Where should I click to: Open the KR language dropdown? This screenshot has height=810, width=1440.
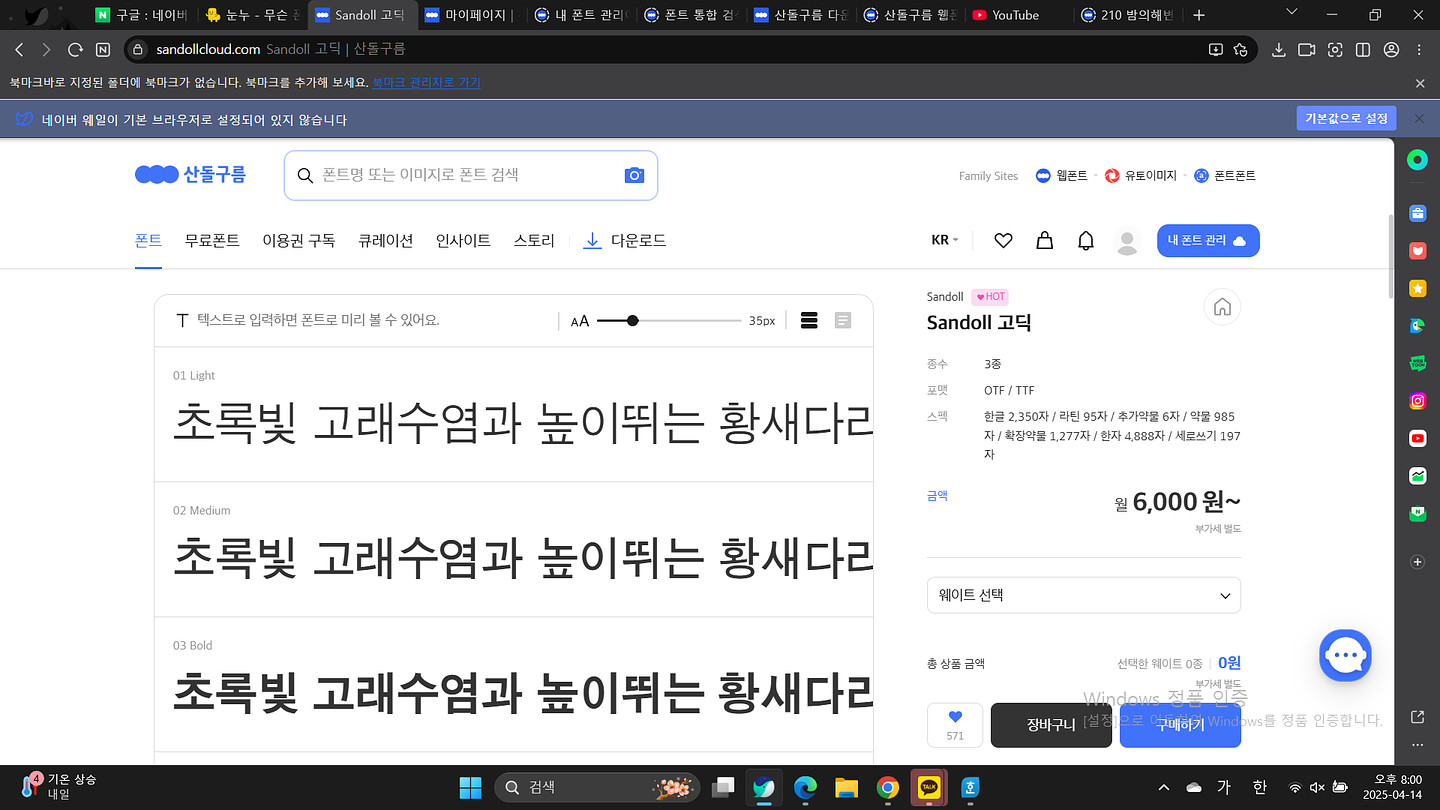pyautogui.click(x=945, y=240)
